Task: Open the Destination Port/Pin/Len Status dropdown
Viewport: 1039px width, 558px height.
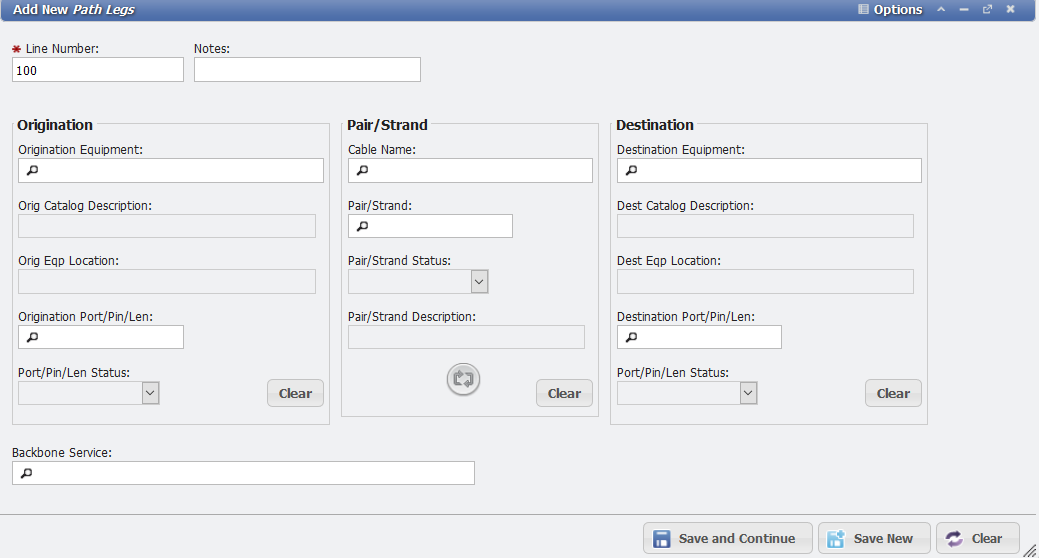Action: click(748, 393)
